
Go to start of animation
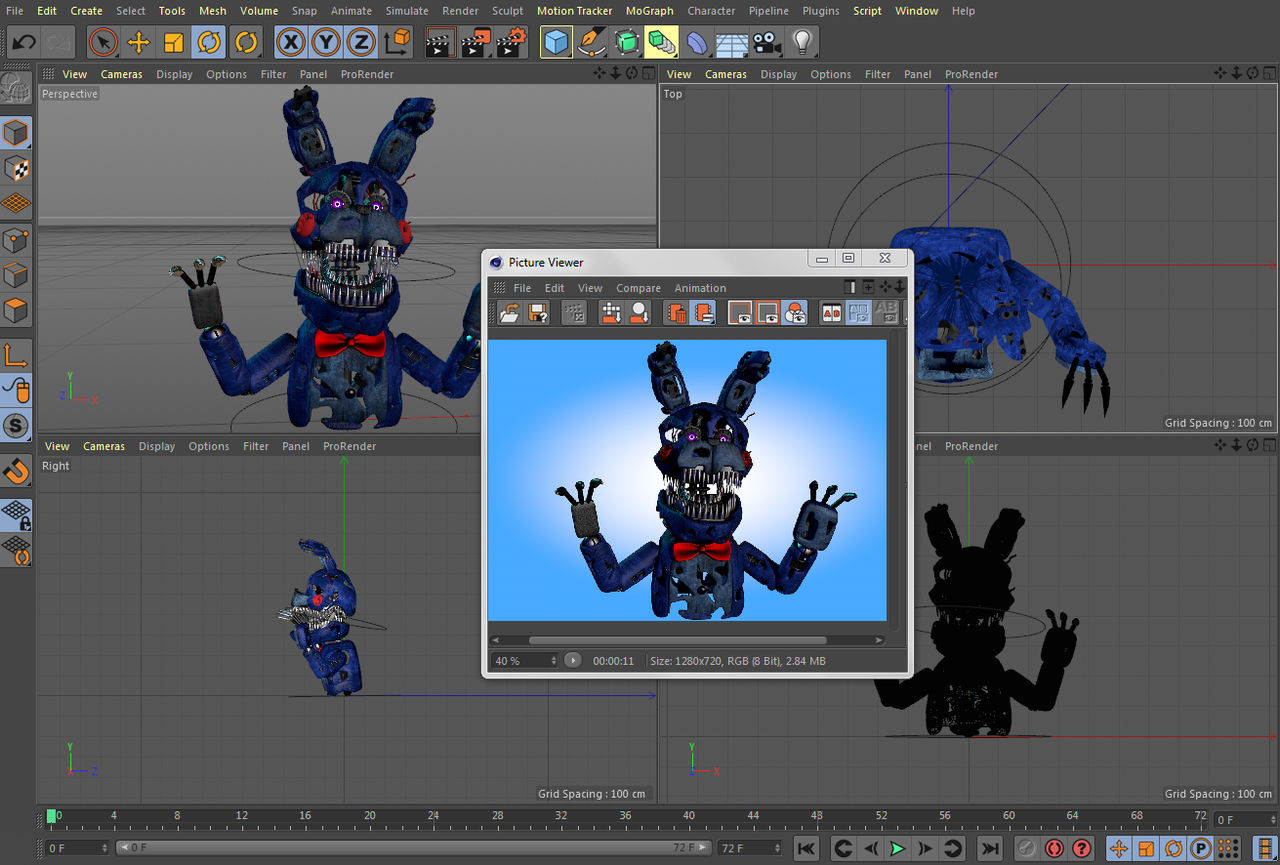(807, 849)
